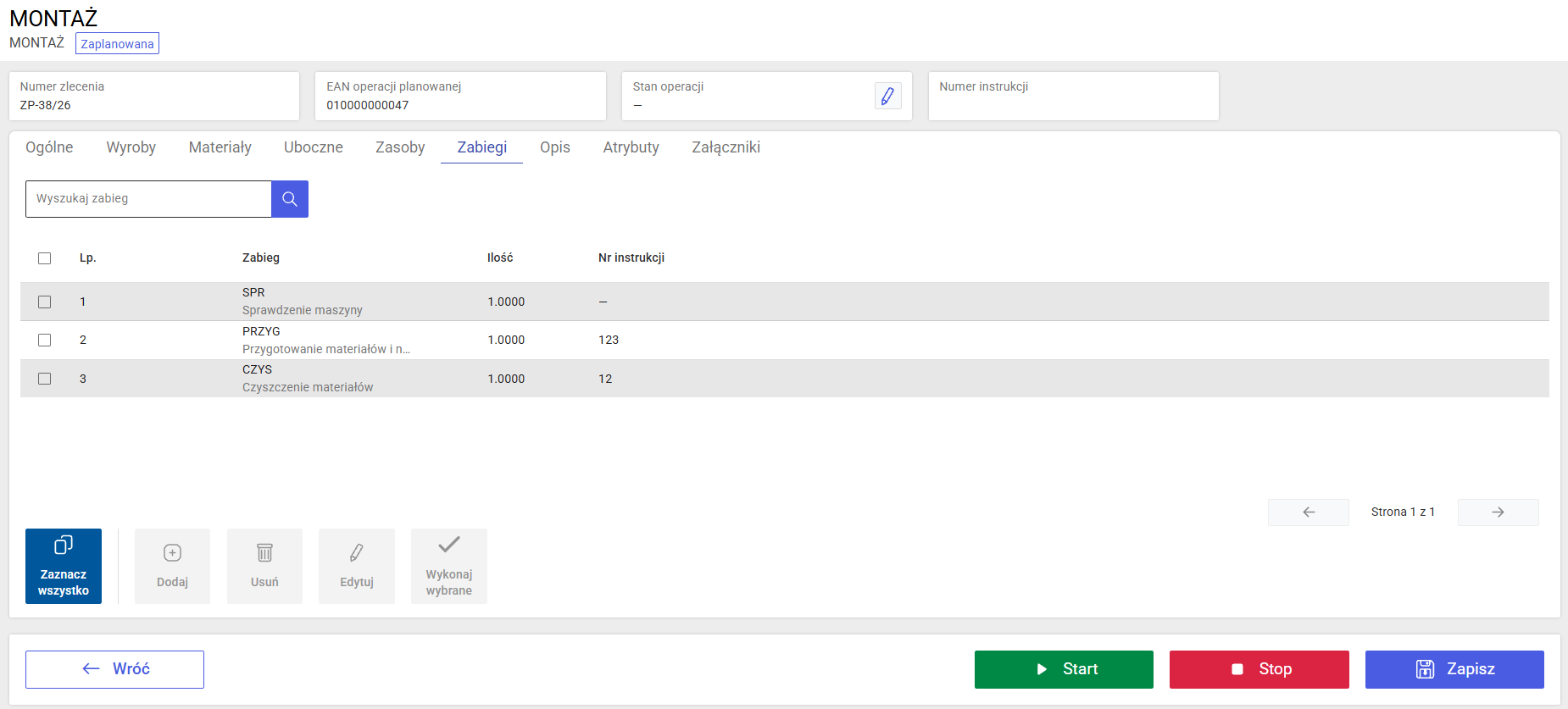The image size is (1568, 709).
Task: Click the Usuń trash icon
Action: pos(264,566)
